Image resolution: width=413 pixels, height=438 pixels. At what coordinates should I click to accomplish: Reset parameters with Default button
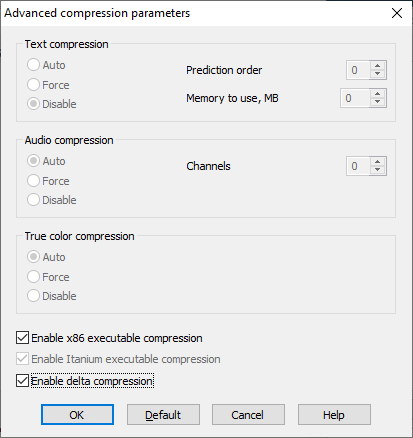tap(163, 415)
